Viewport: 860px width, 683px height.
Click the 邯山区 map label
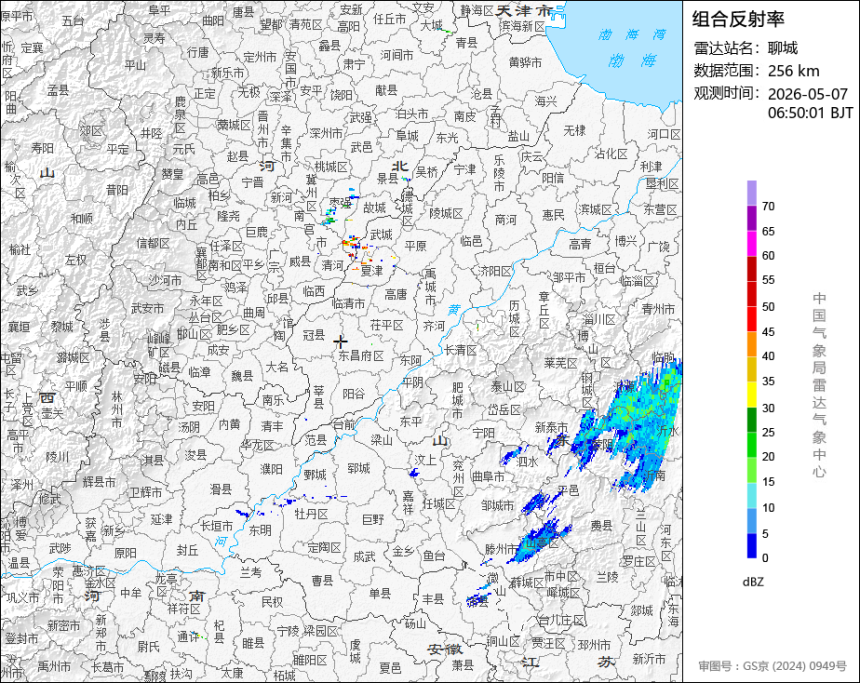(x=194, y=334)
